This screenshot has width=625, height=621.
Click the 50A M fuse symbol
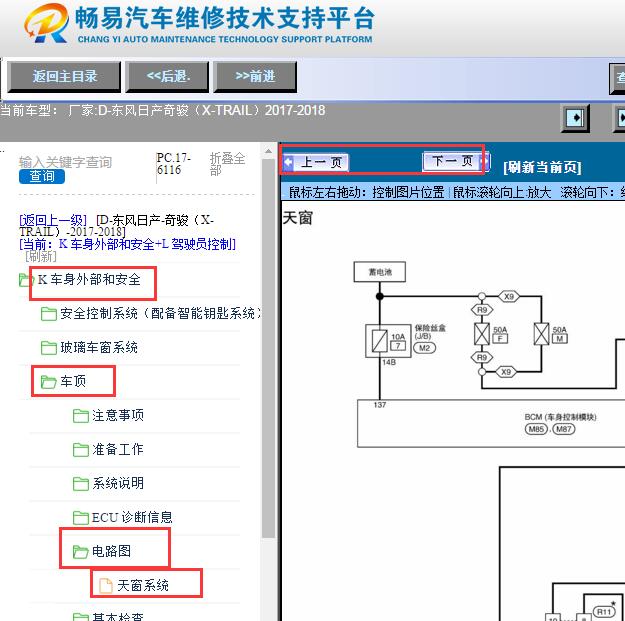(541, 334)
